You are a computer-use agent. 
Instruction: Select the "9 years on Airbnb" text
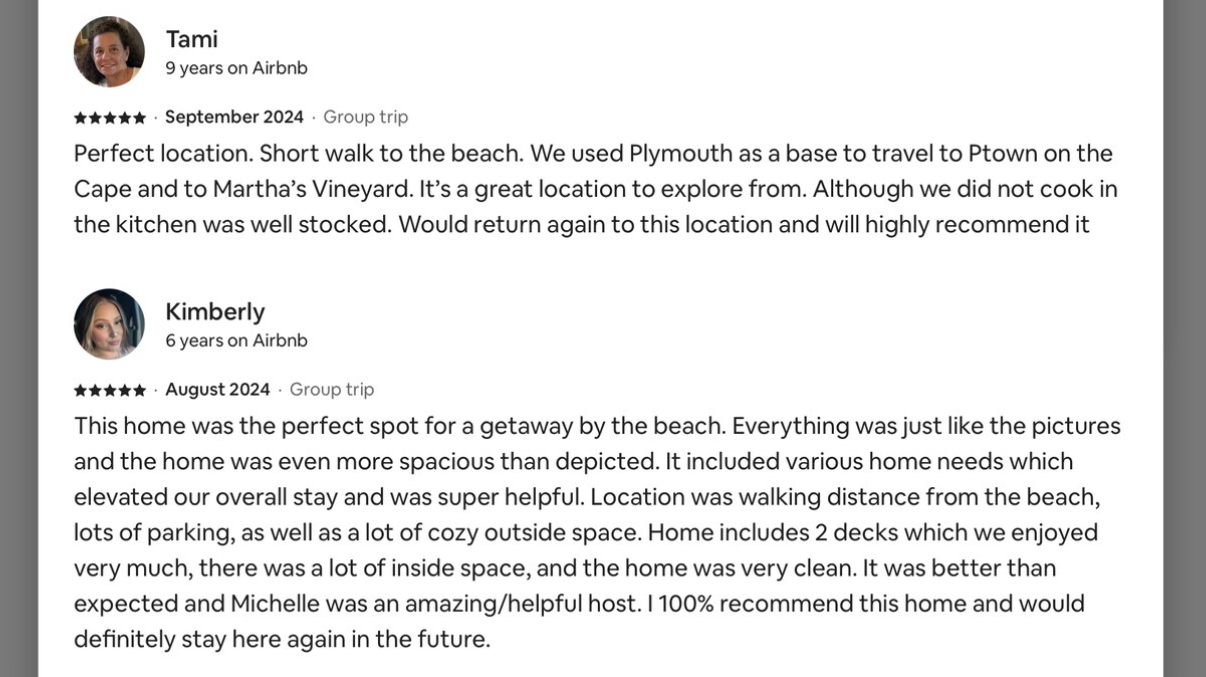pos(236,69)
